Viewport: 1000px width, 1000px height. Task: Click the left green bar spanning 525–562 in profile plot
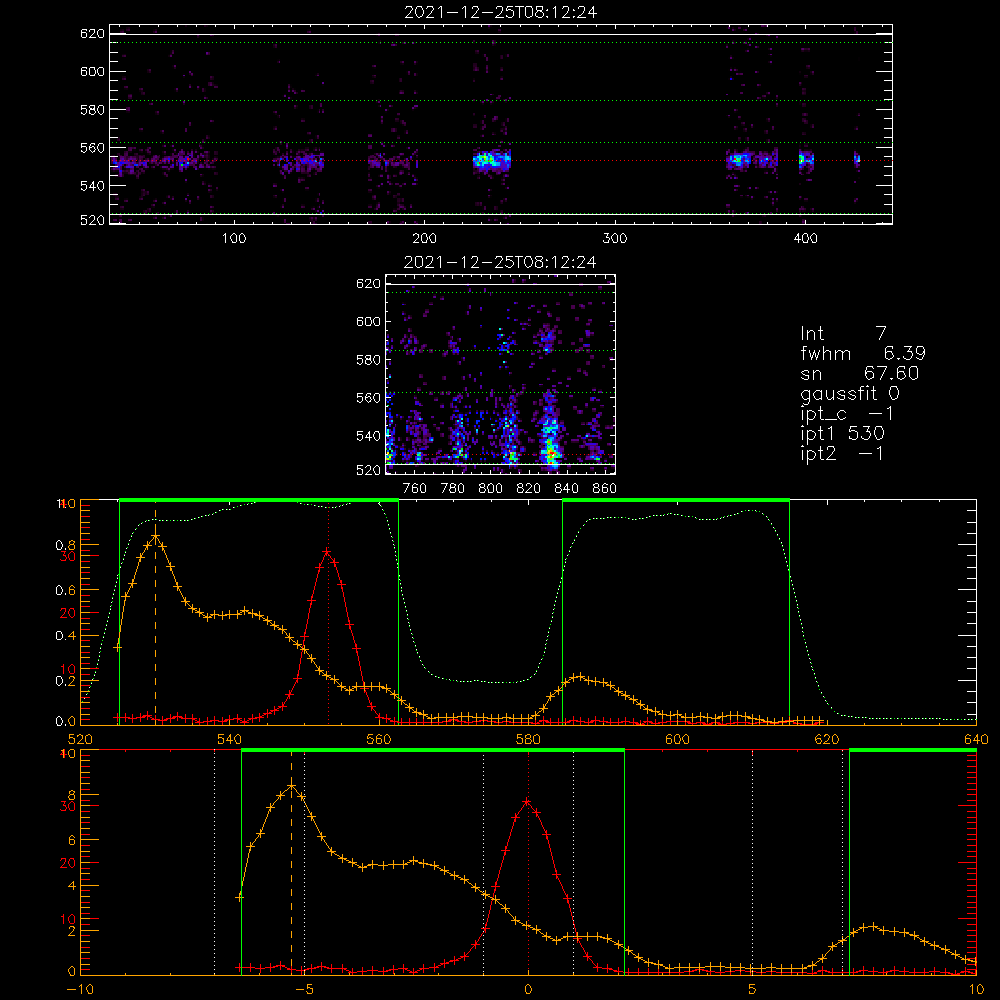pos(259,500)
